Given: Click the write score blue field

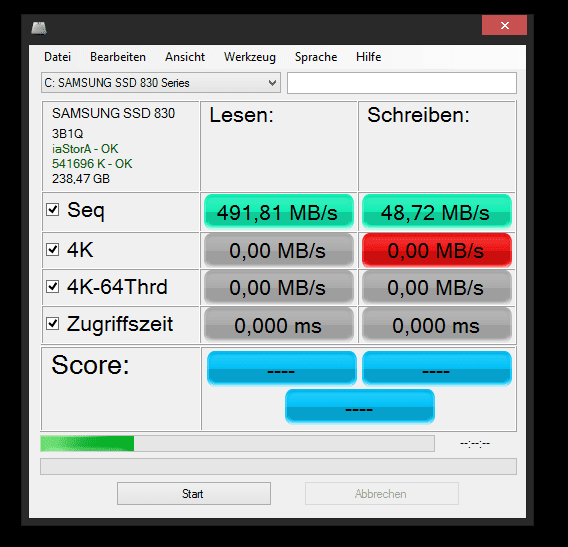Looking at the screenshot, I should 437,368.
